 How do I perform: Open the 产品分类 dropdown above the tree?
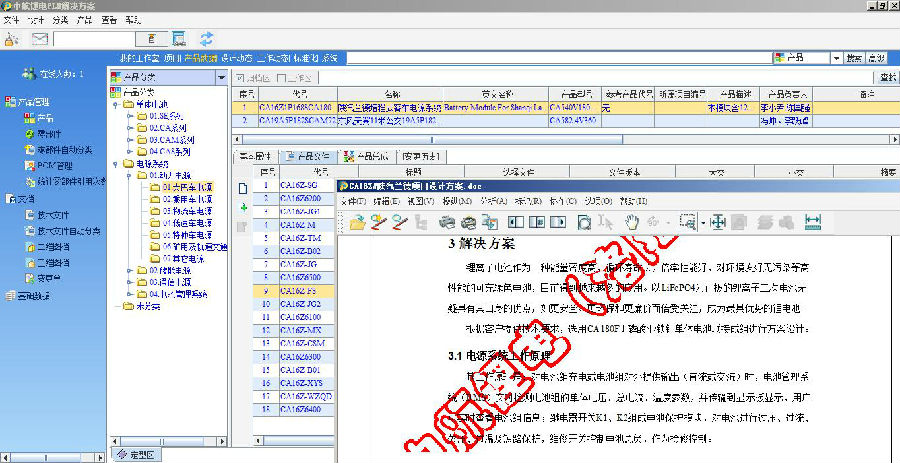click(221, 77)
